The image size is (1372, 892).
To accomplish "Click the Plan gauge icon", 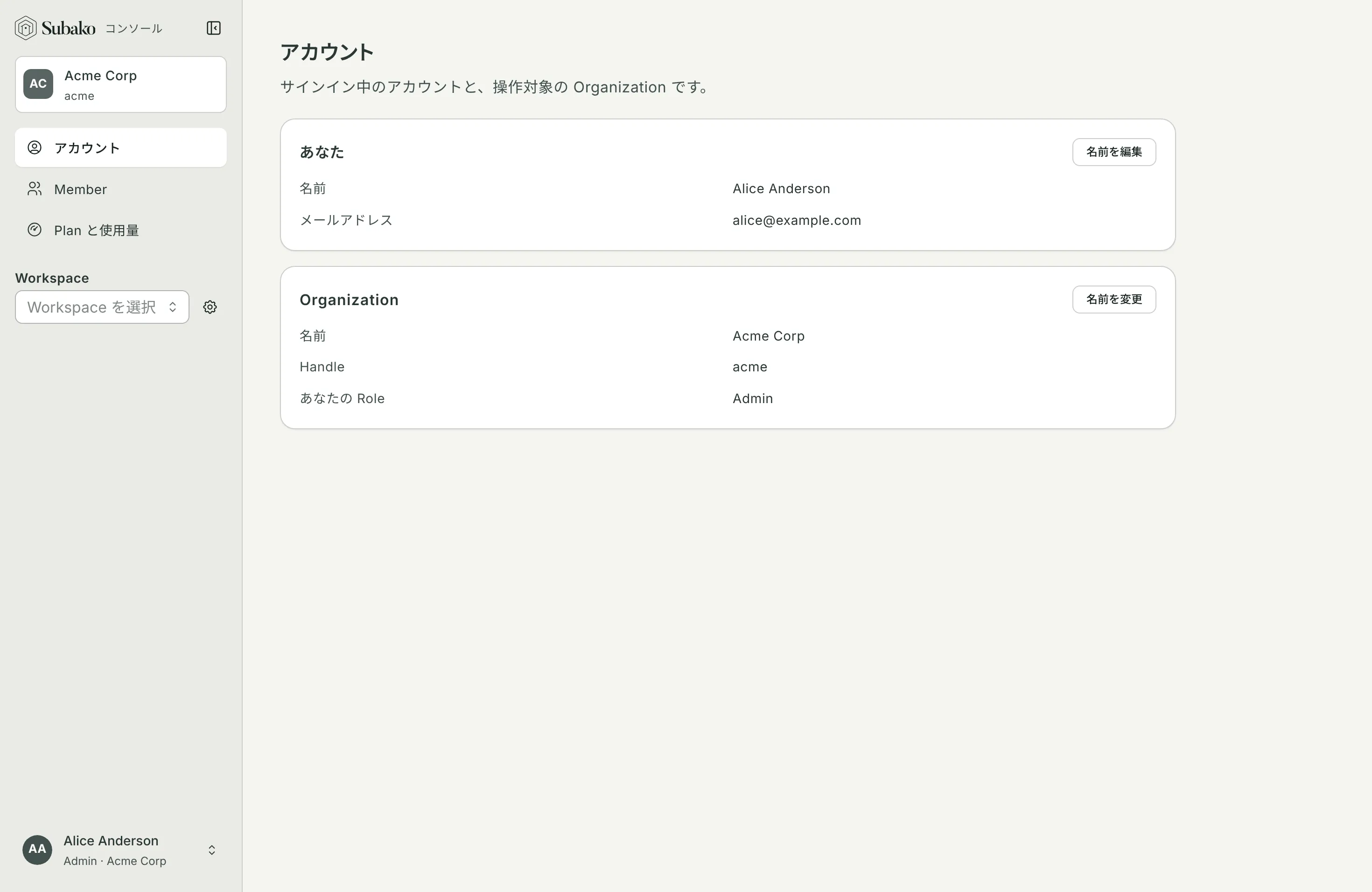I will click(x=35, y=230).
